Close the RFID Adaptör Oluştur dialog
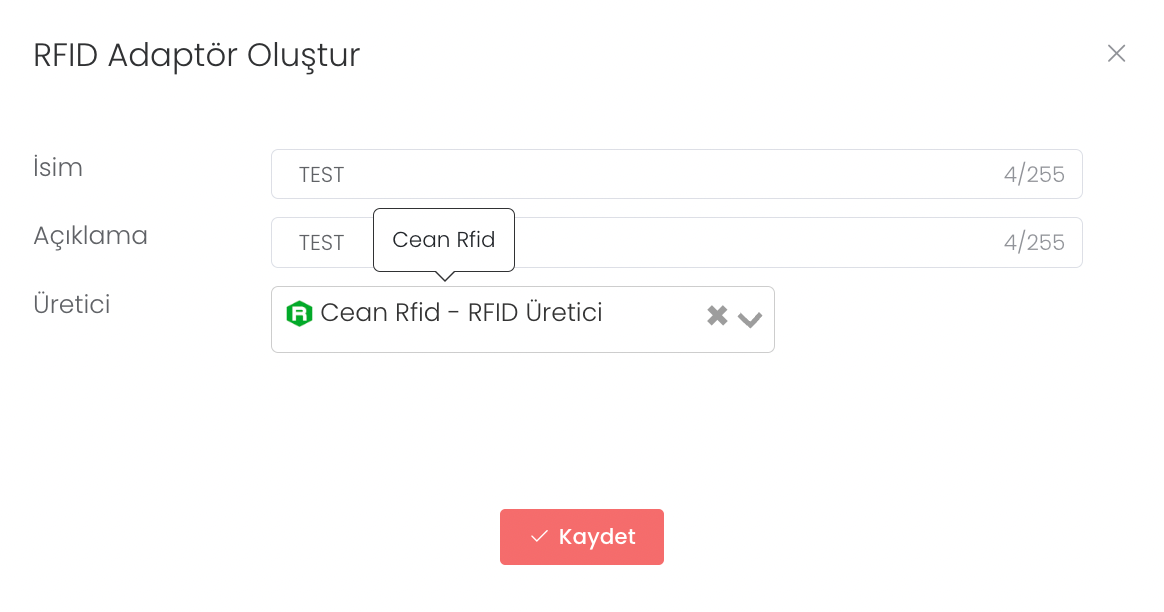Viewport: 1164px width, 612px height. pyautogui.click(x=1116, y=53)
